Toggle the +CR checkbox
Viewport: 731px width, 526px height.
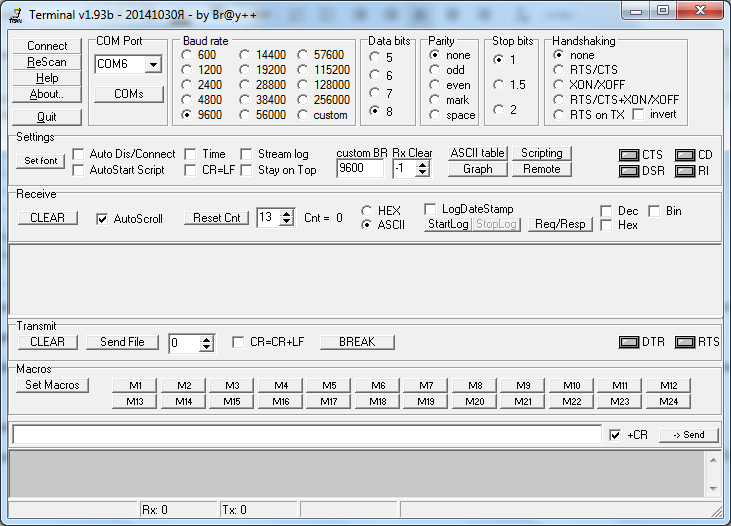pos(615,435)
